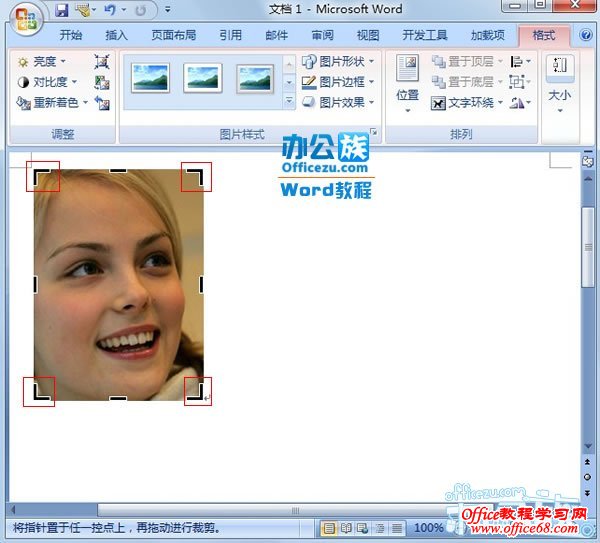This screenshot has width=600, height=543.
Task: Select the first picture style thumbnail
Action: (150, 78)
